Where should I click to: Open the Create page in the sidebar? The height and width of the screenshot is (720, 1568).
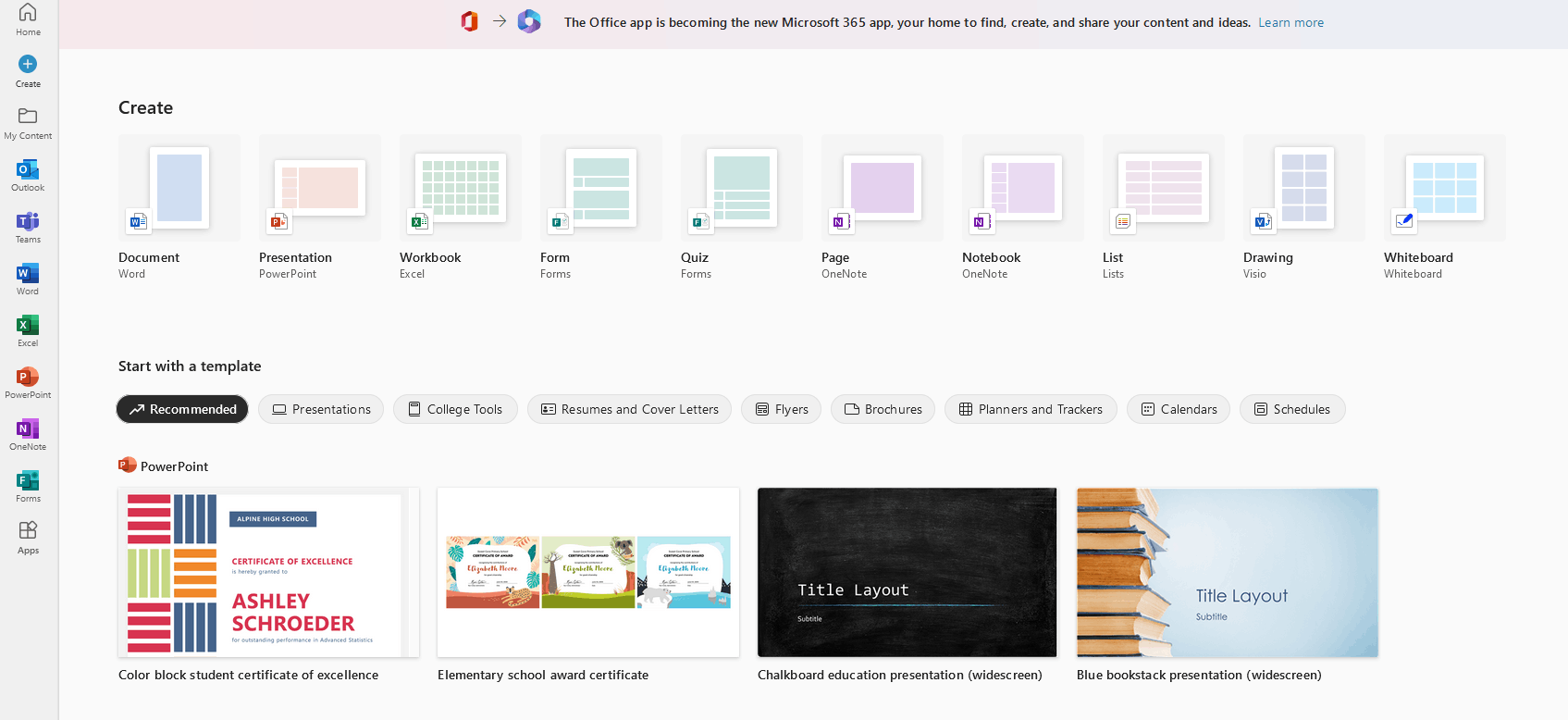[28, 71]
